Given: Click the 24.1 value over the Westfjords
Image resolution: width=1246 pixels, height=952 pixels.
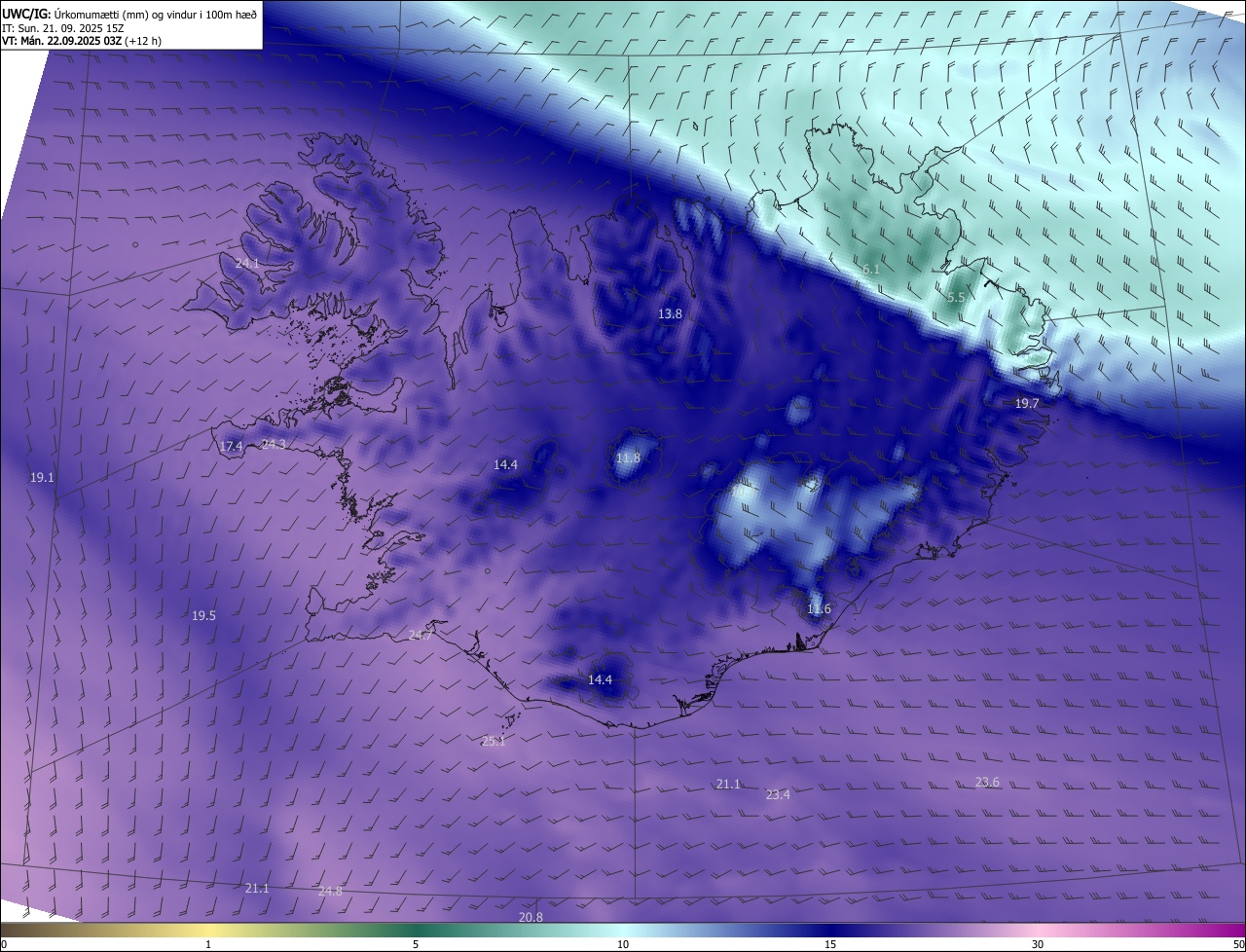Looking at the screenshot, I should [x=247, y=264].
